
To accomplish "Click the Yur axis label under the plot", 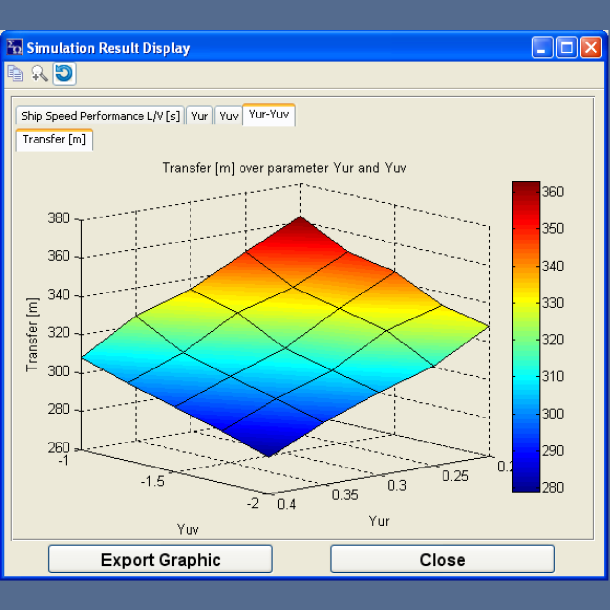I will [x=379, y=521].
